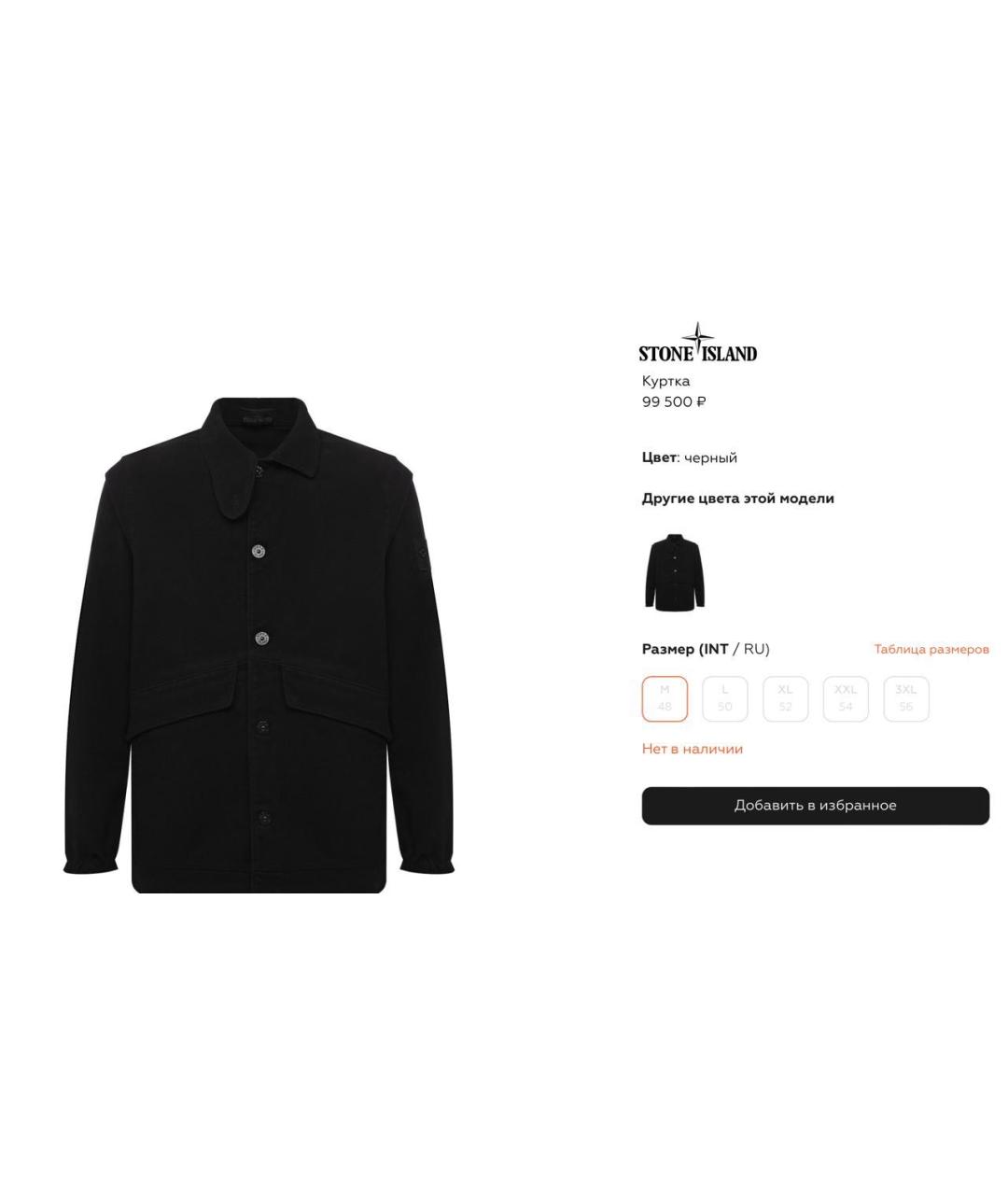Select the black color variant thumbnail
Image resolution: width=1008 pixels, height=1195 pixels.
(675, 572)
